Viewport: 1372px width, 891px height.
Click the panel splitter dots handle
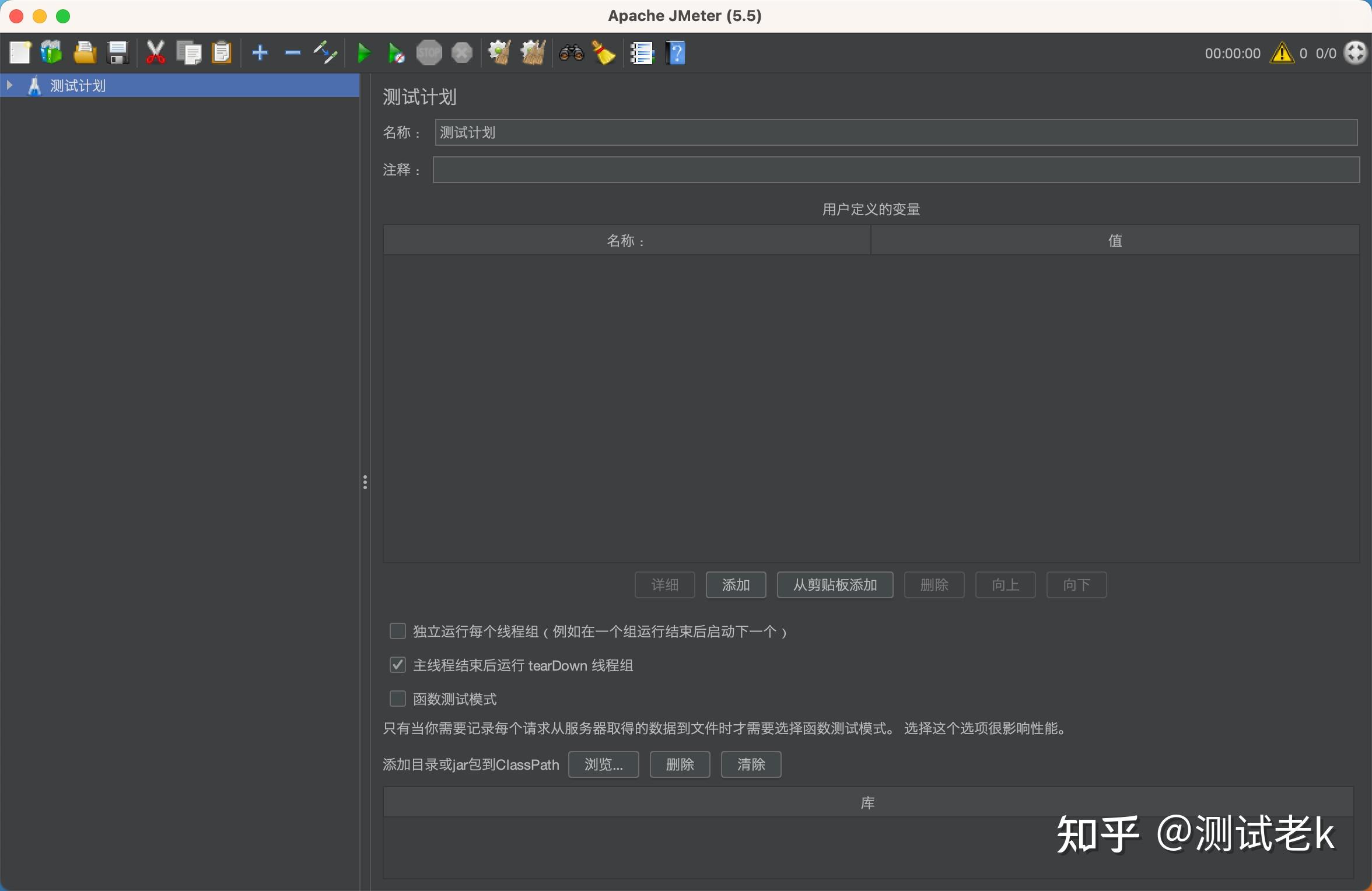366,482
